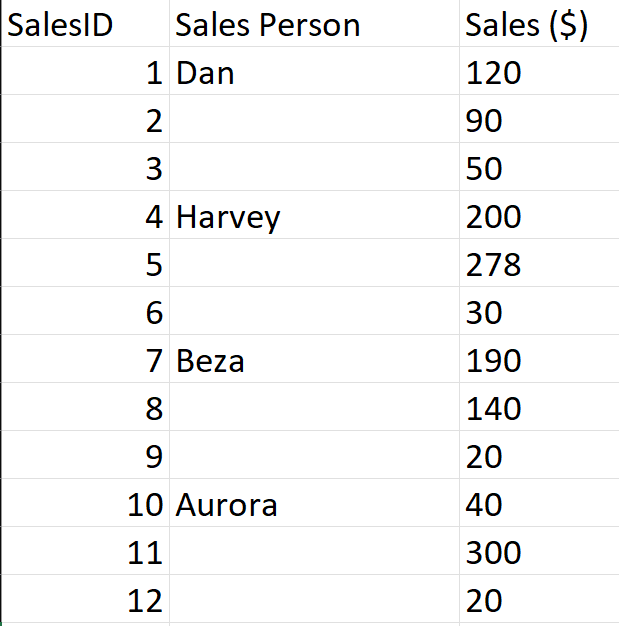Select the empty Sales Person cell for SalesID 2

tap(314, 120)
